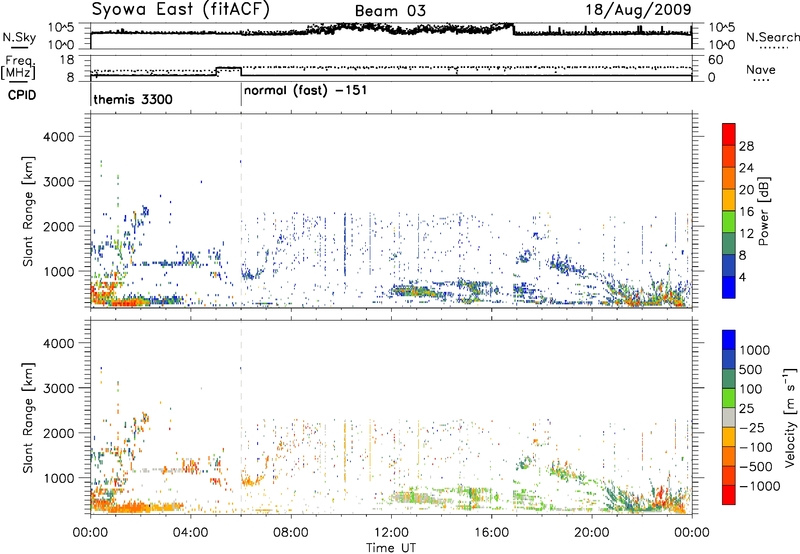
Task: Select the 'themis 3300' CPID entry
Action: coord(133,99)
